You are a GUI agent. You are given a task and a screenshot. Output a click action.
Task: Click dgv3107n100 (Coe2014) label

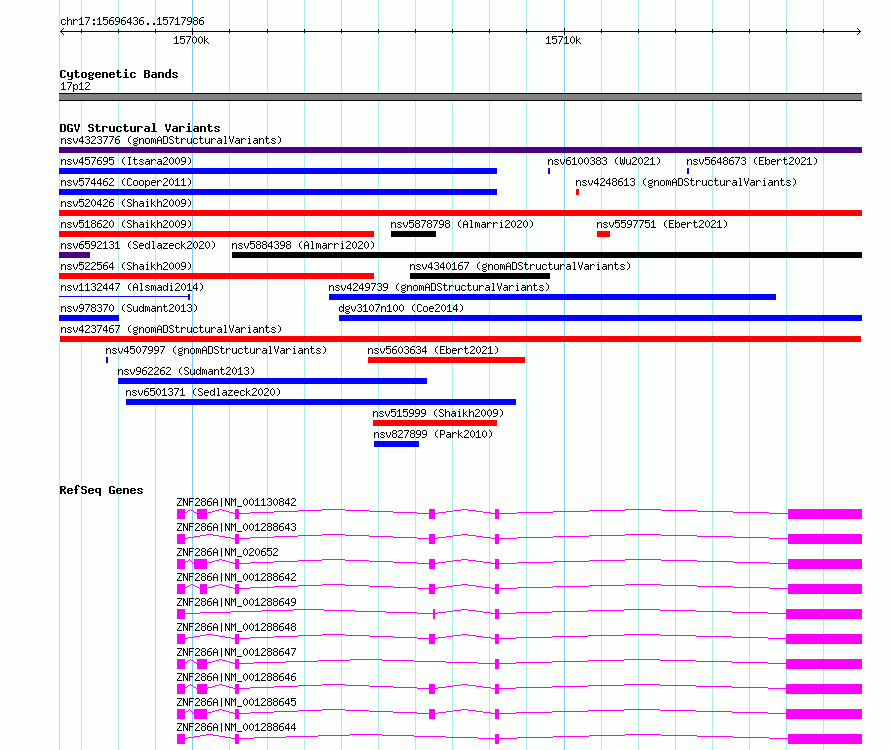point(401,308)
